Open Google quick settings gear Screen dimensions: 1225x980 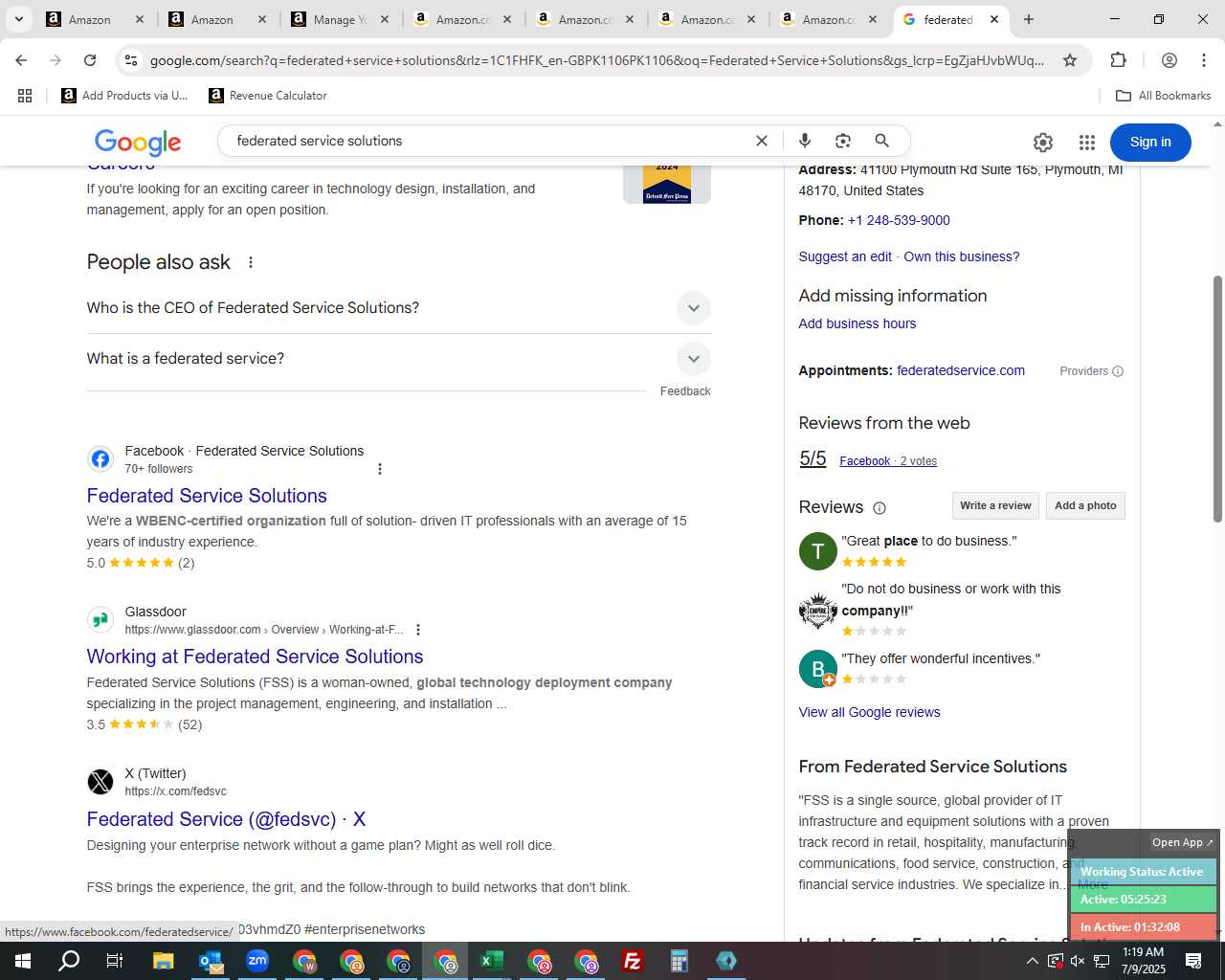tap(1043, 143)
